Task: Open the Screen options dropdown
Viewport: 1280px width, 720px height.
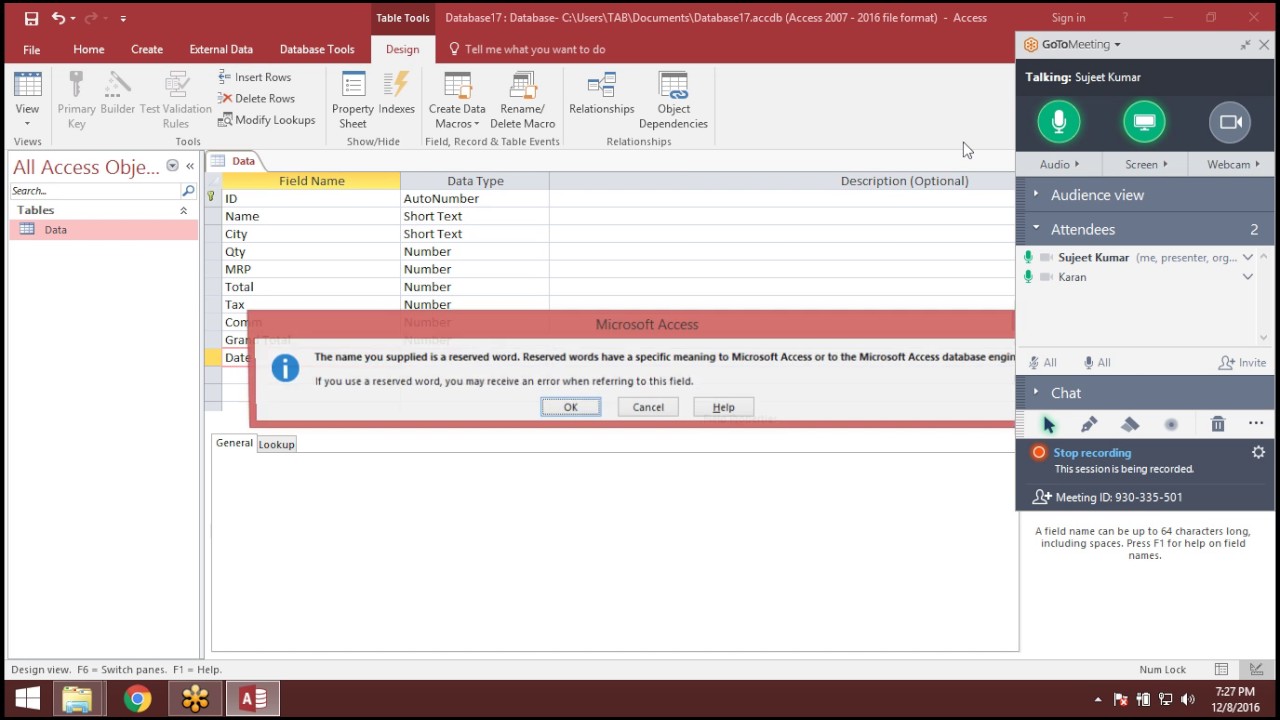Action: (x=1146, y=164)
